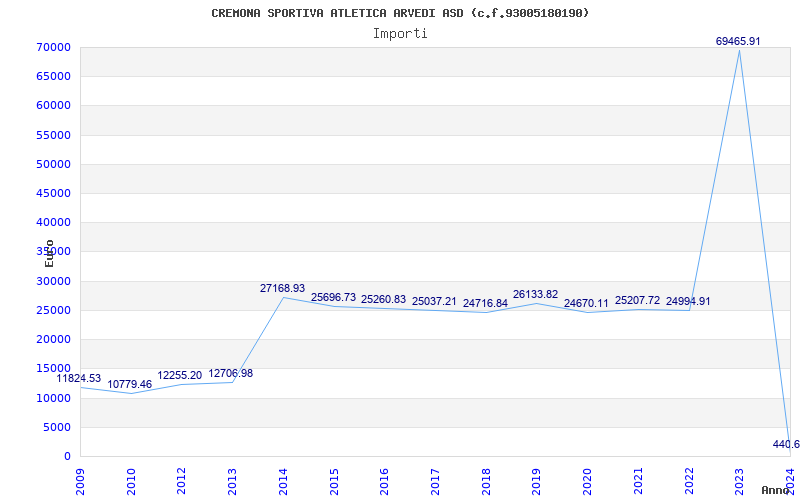Click the 2014 year axis label
Viewport: 800px width, 500px height.
pyautogui.click(x=283, y=481)
